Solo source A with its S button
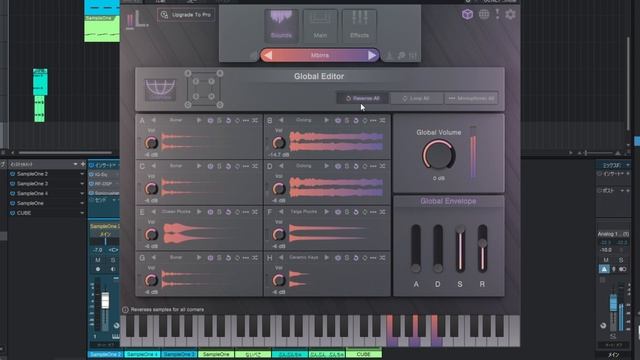This screenshot has width=640, height=360. (x=219, y=120)
